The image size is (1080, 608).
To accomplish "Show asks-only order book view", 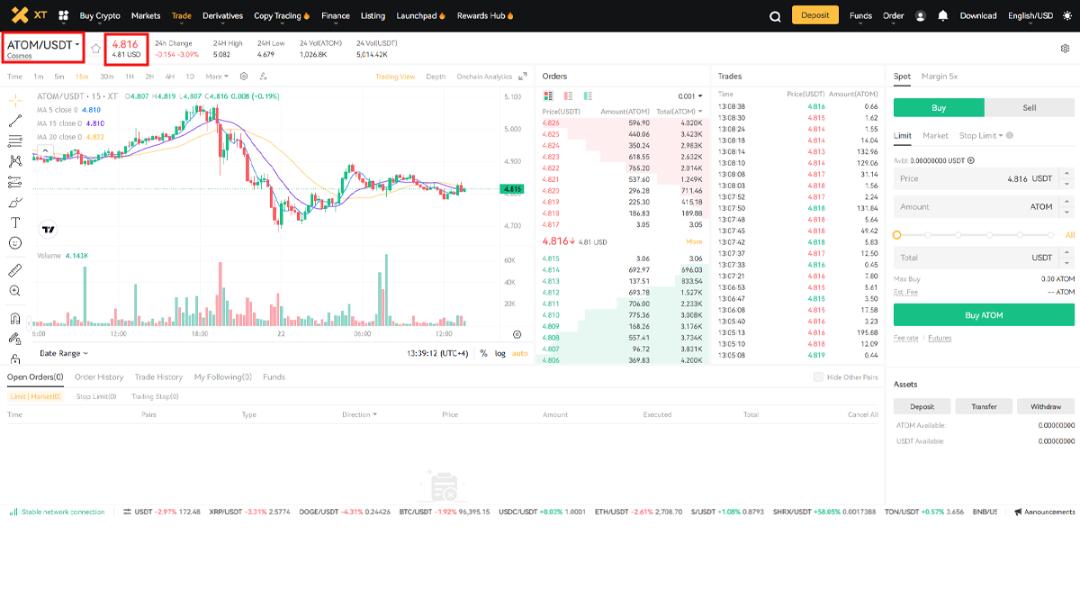I will tap(568, 96).
